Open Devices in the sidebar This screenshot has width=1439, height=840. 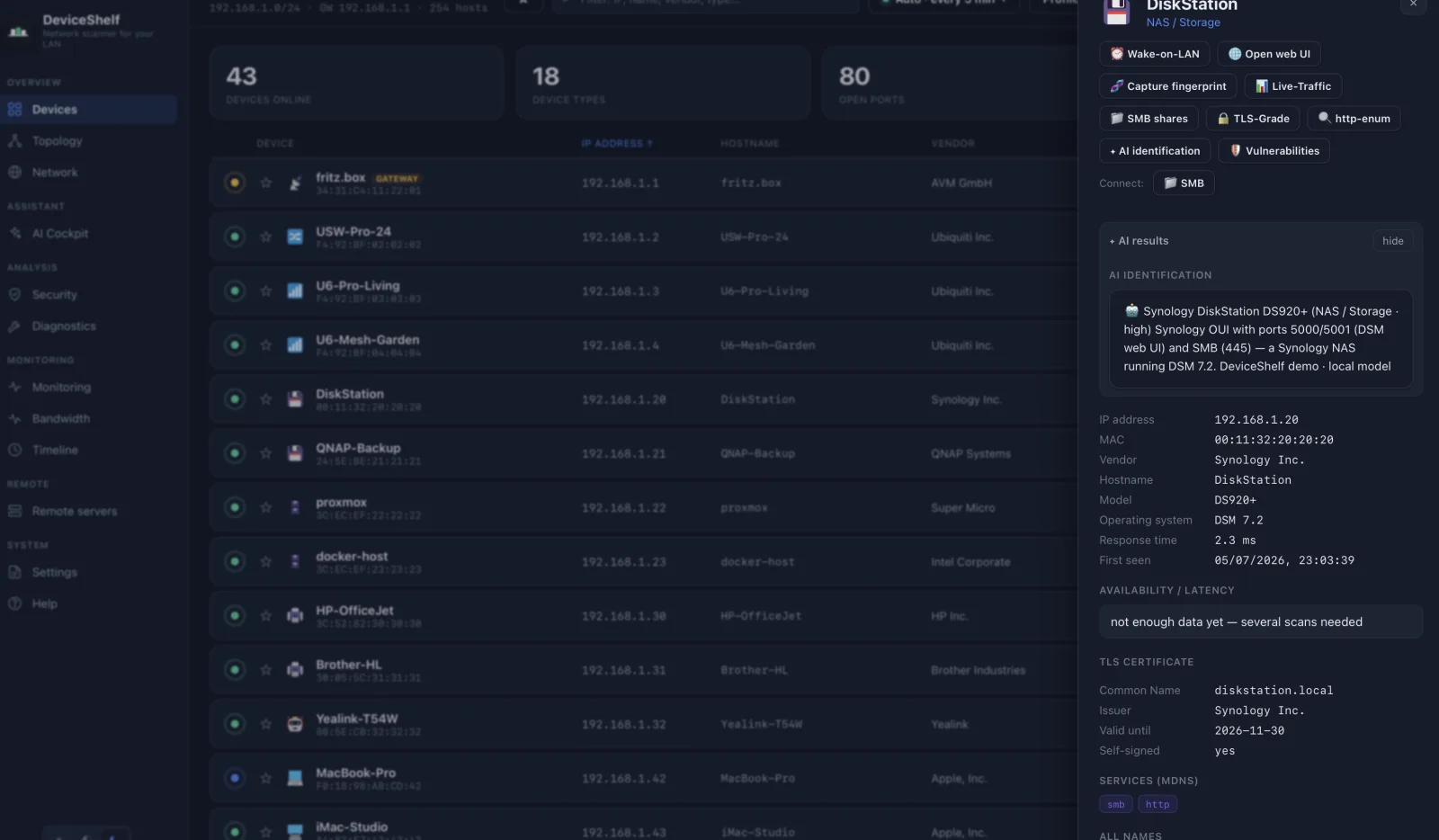click(x=88, y=110)
